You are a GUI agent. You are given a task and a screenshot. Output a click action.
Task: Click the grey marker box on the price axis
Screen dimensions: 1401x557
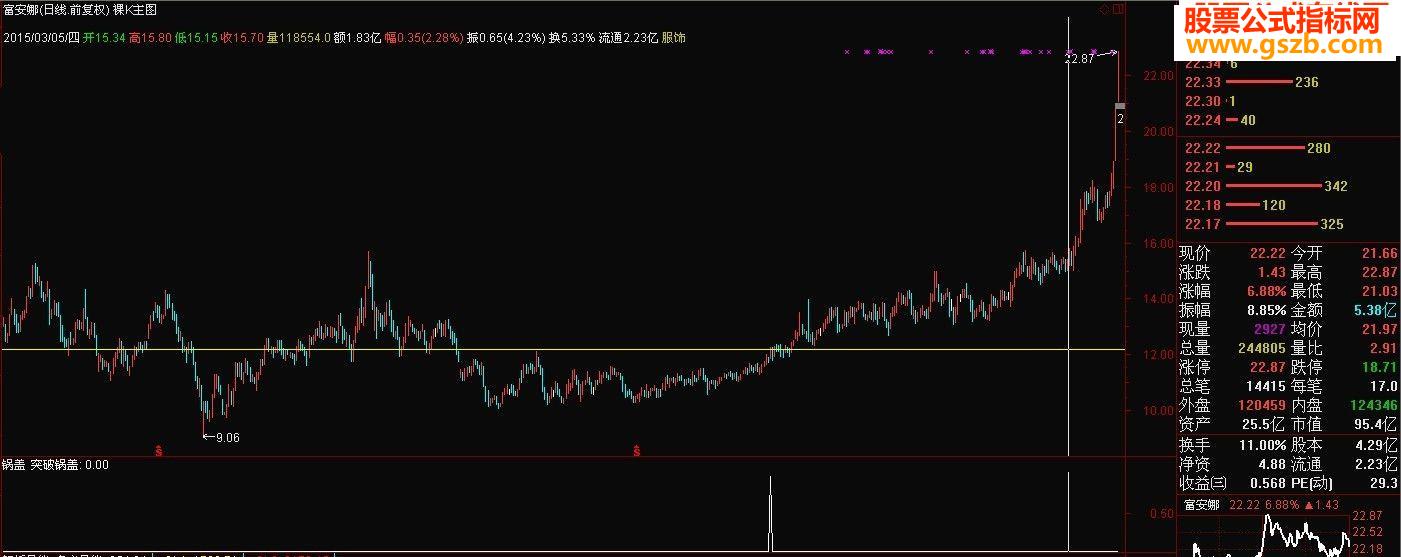click(x=1121, y=106)
